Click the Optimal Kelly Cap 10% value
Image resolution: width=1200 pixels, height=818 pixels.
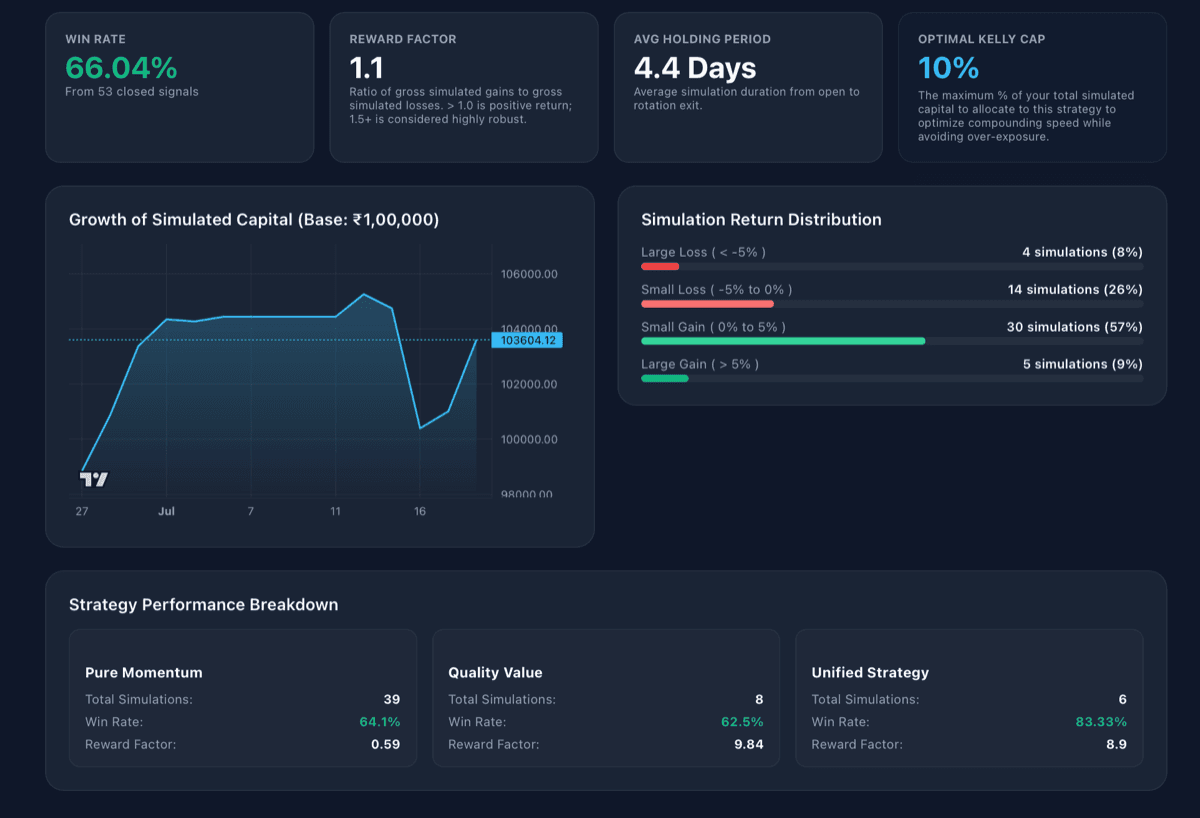click(948, 68)
